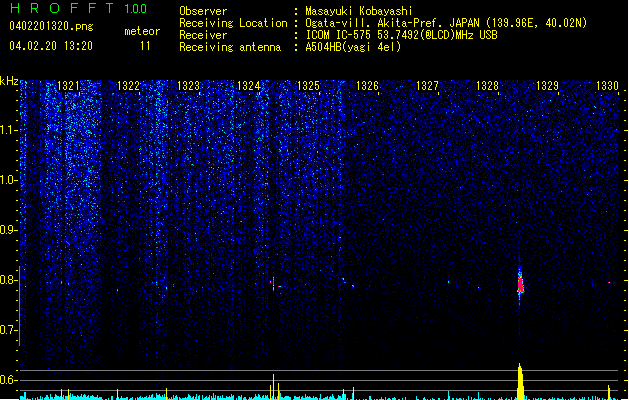
Task: Click the Ogata-vill. Akita-Pref. JAPAN coordinates text
Action: coord(446,23)
